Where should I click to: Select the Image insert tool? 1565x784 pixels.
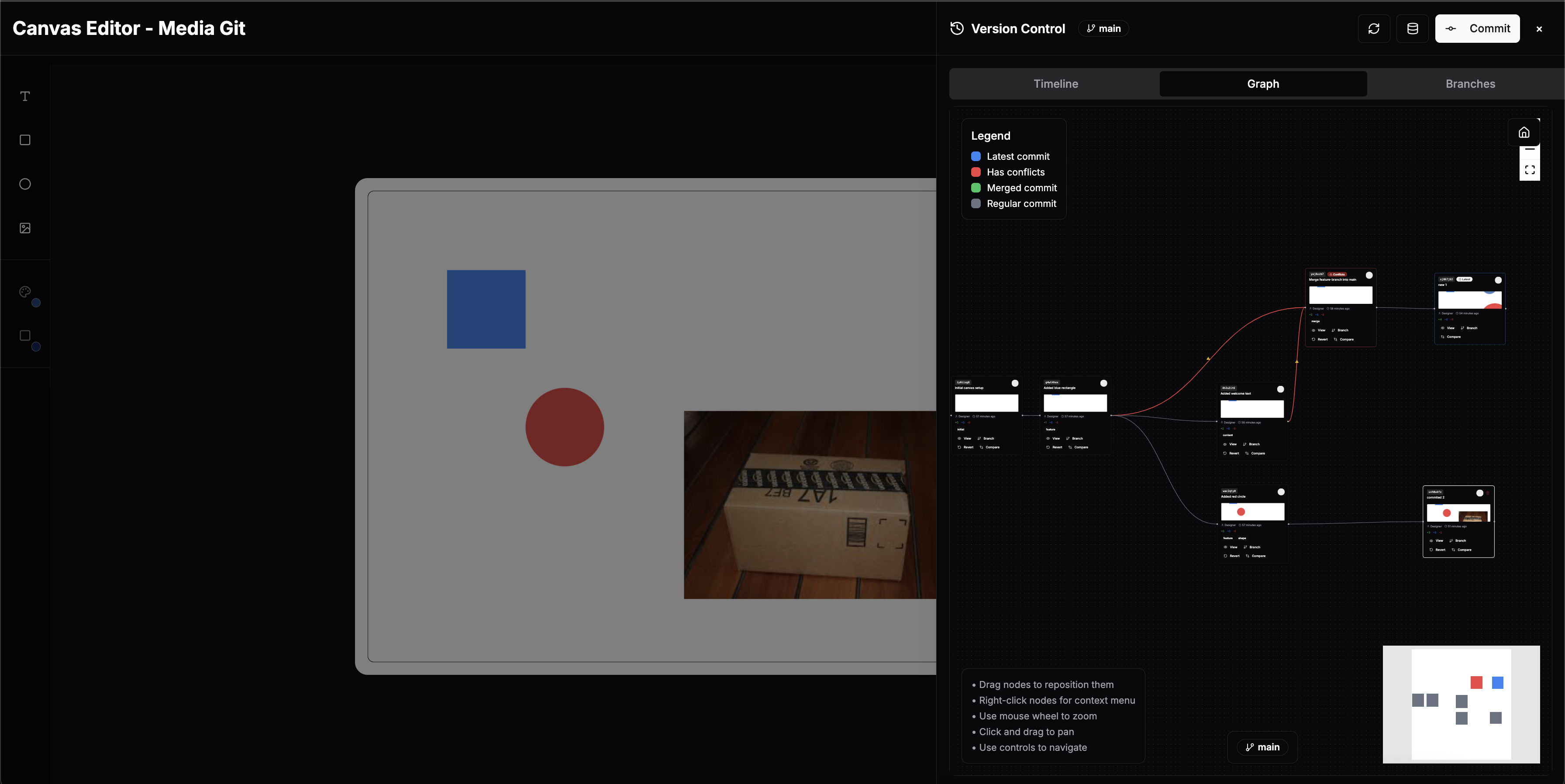tap(25, 228)
